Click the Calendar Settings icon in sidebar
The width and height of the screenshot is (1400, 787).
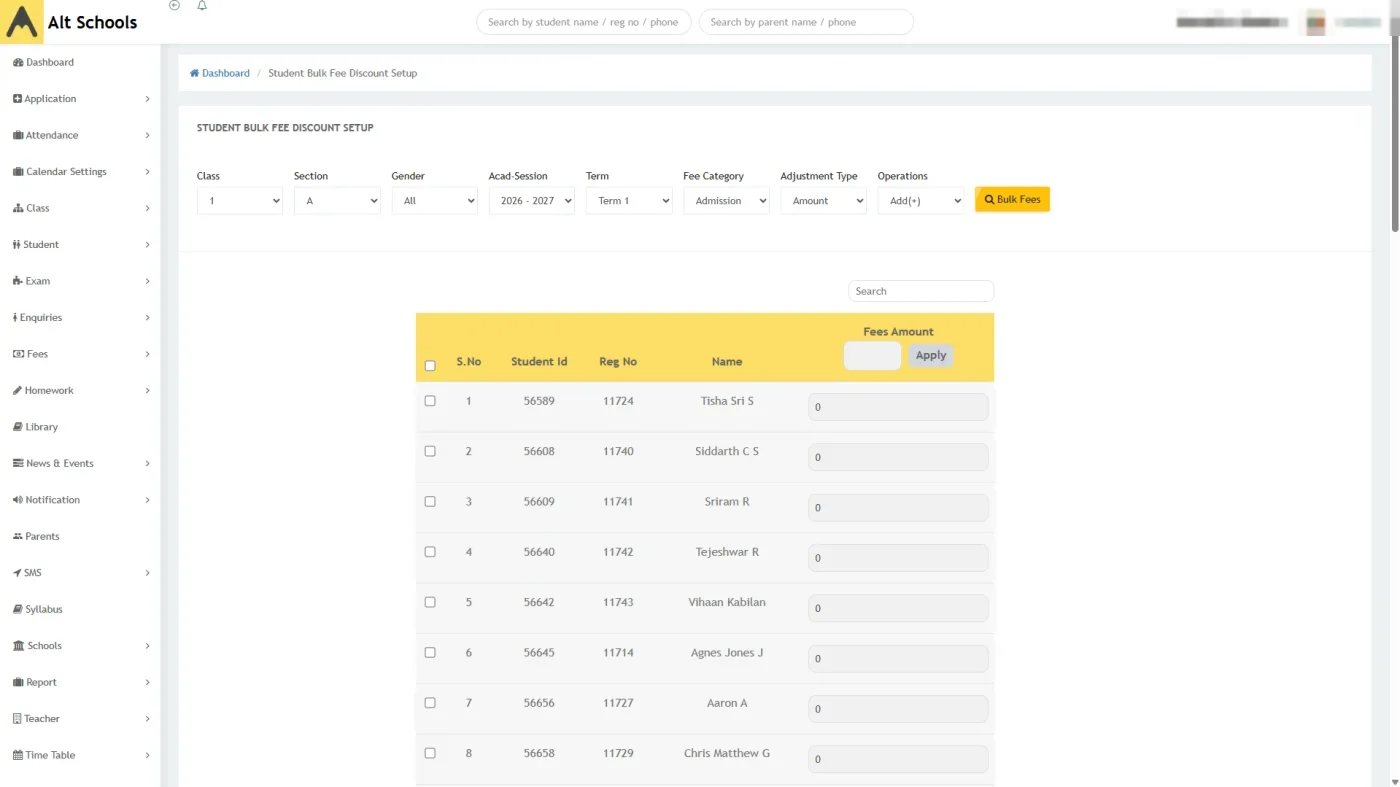click(x=18, y=172)
